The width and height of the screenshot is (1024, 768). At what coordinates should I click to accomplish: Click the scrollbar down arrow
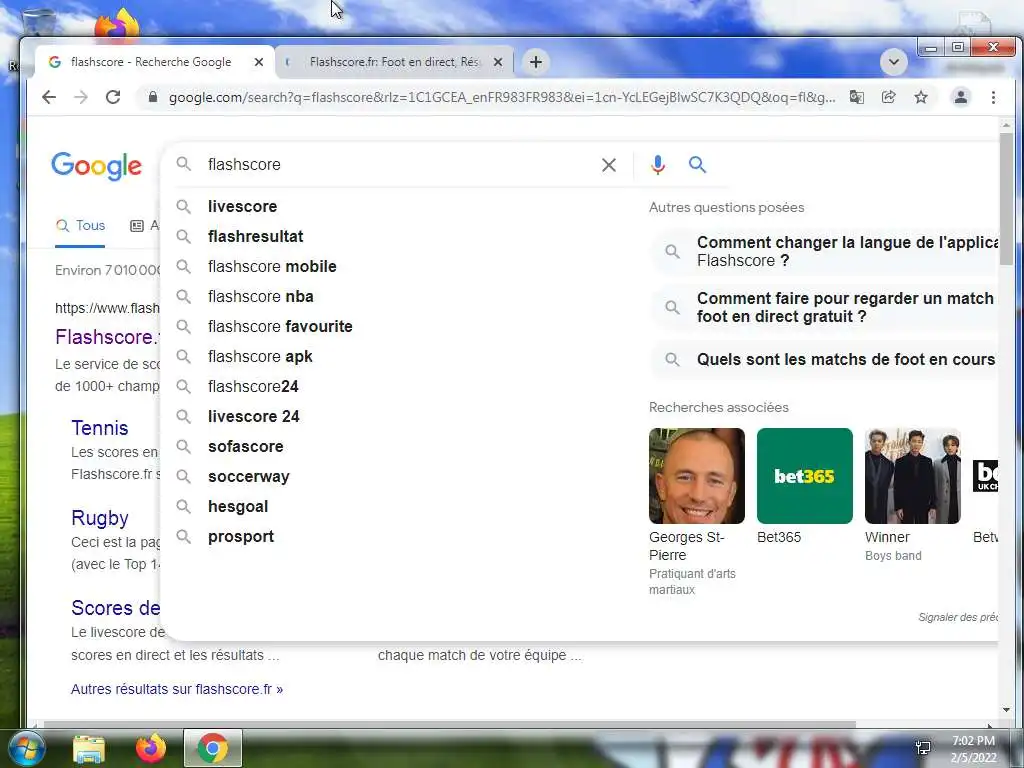point(1006,710)
